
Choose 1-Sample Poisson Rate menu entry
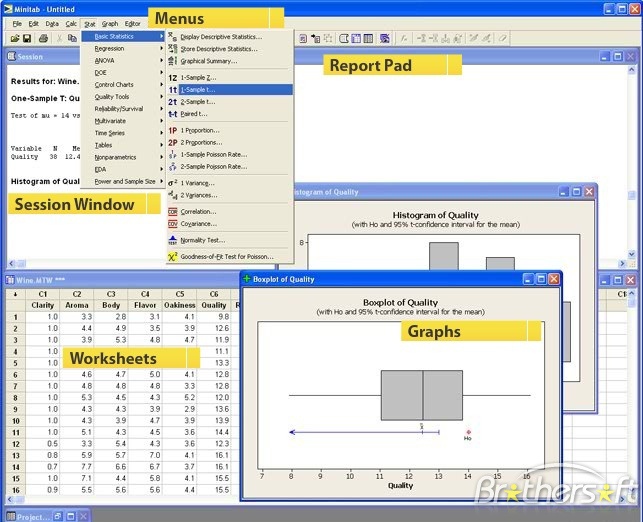[x=230, y=155]
